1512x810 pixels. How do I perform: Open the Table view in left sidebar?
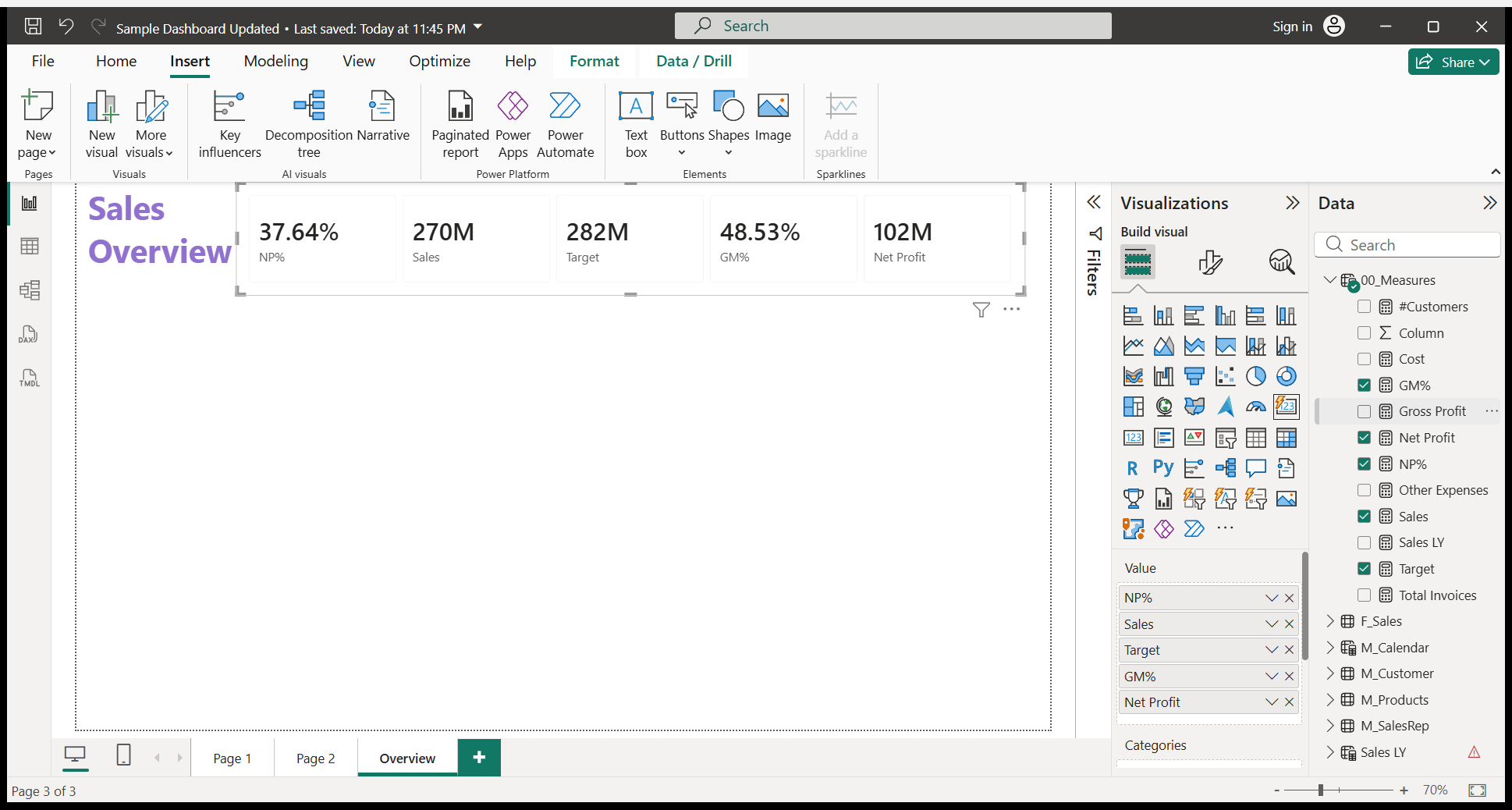coord(30,247)
